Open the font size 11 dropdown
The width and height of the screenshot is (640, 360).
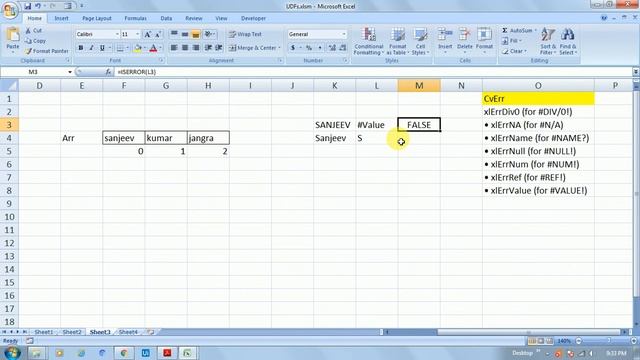point(138,34)
